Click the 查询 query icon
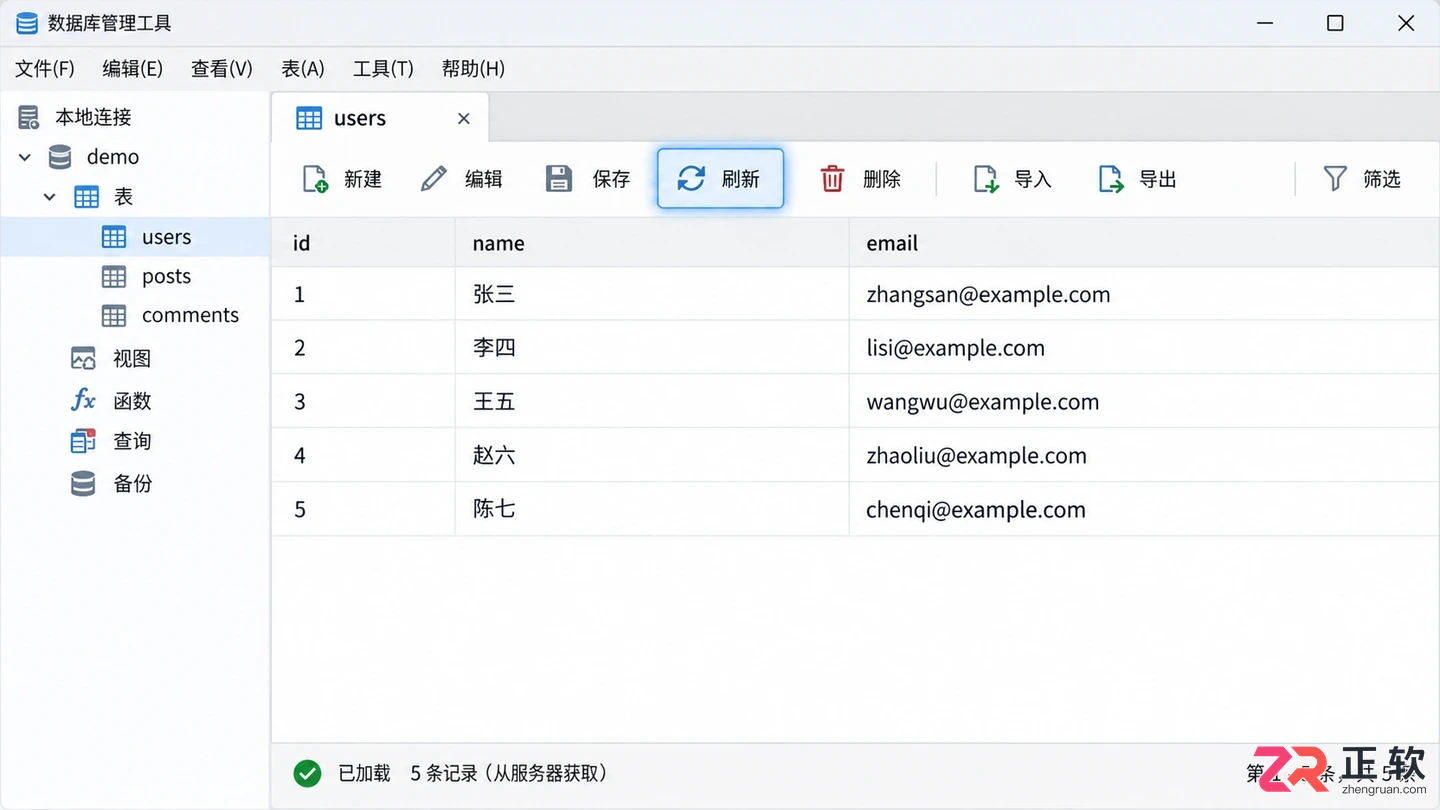The width and height of the screenshot is (1440, 810). [x=83, y=441]
